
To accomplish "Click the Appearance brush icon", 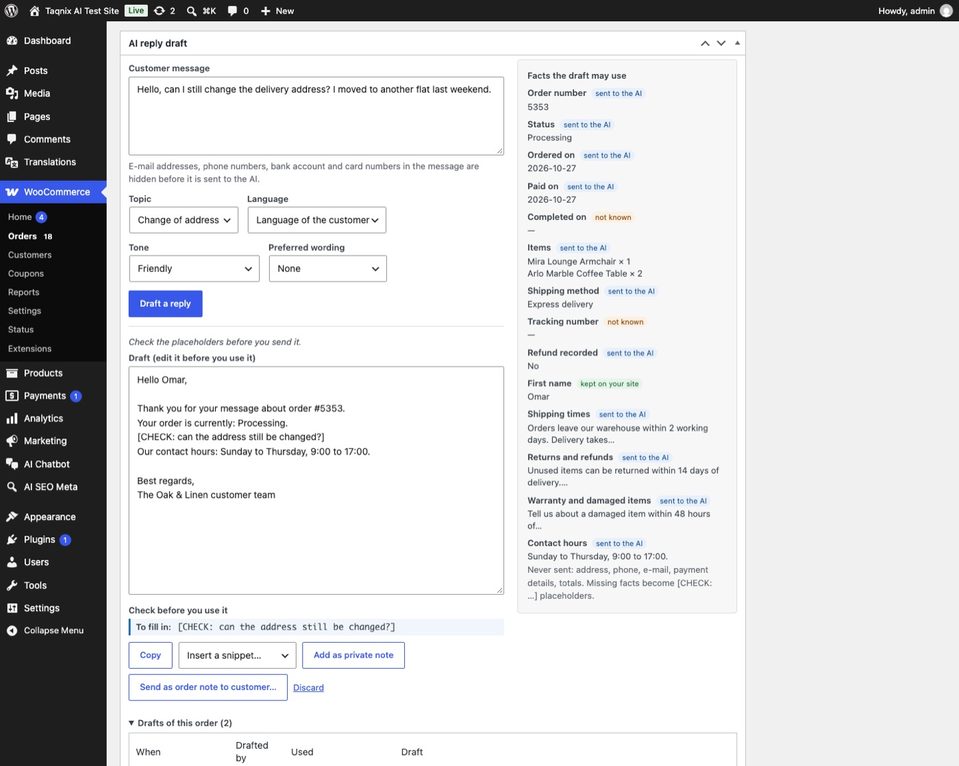I will coord(12,517).
